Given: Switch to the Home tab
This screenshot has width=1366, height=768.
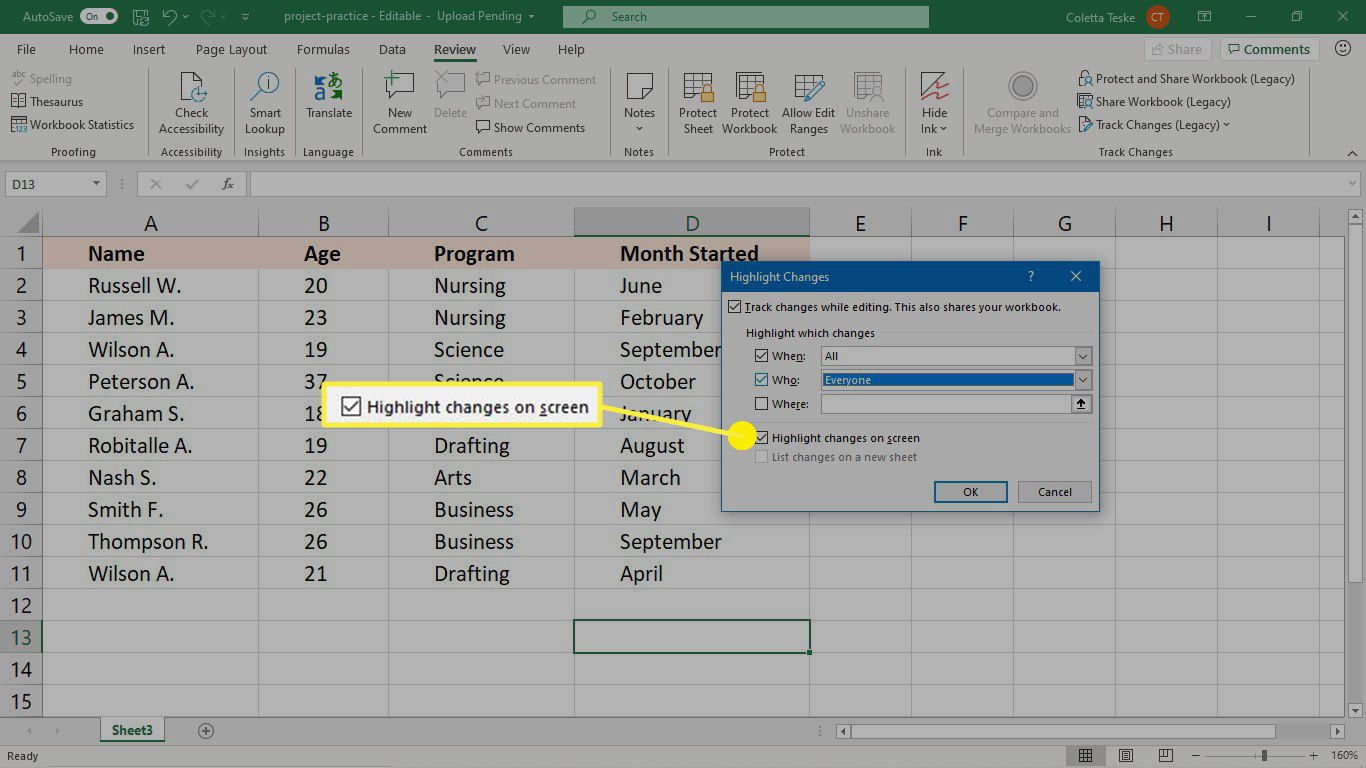Looking at the screenshot, I should [86, 49].
